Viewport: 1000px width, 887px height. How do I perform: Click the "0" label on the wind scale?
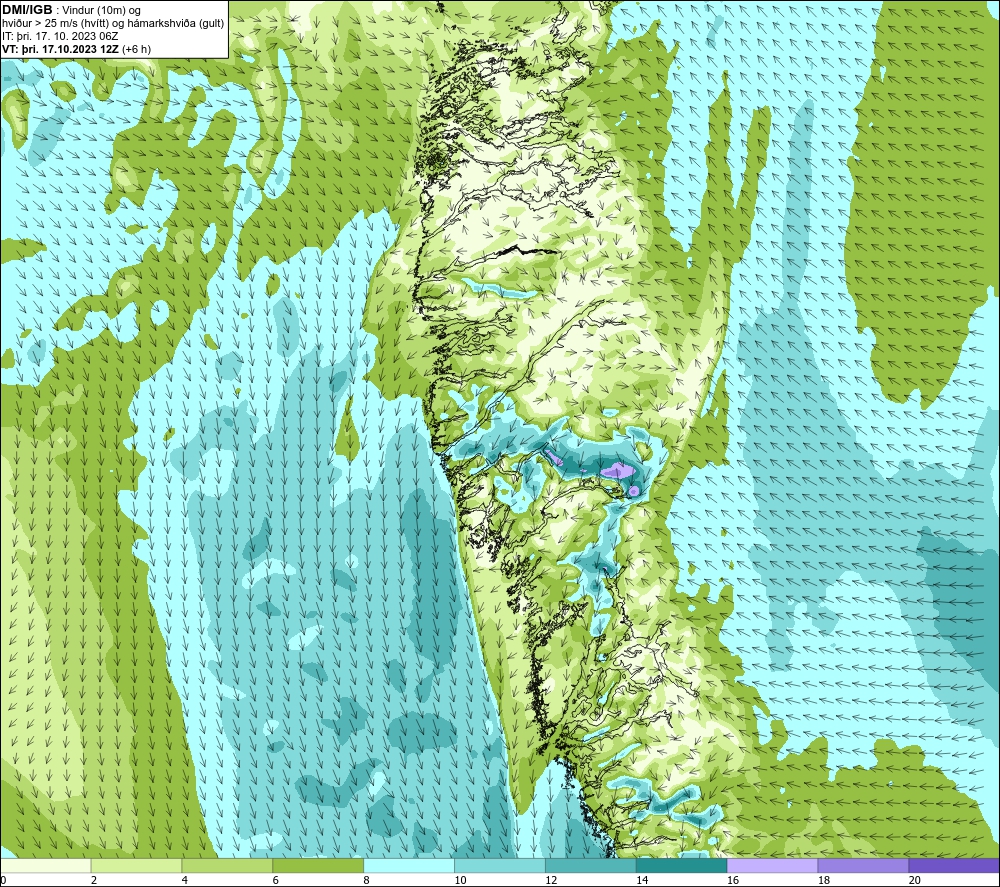point(3,880)
